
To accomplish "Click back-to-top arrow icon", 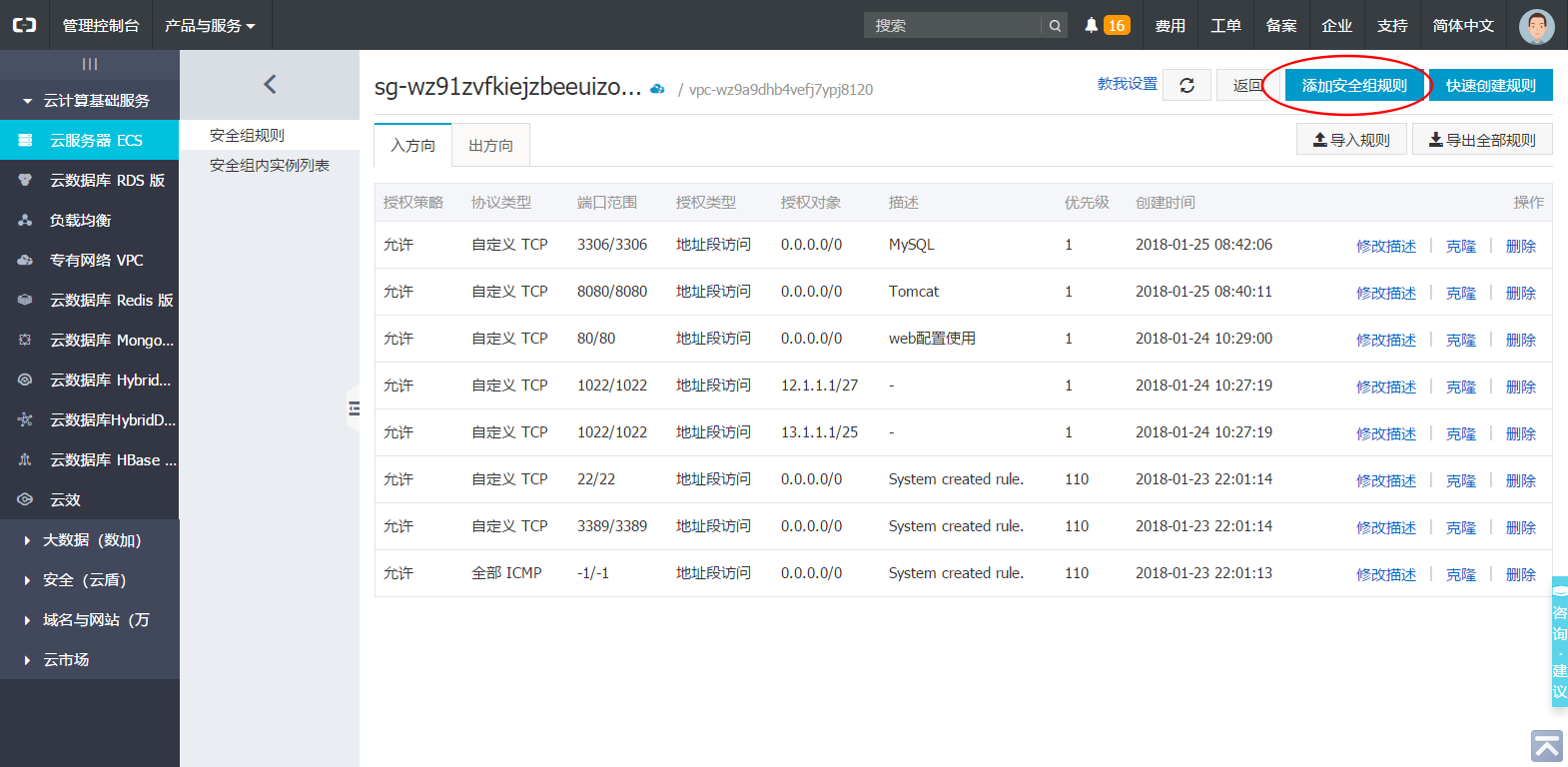I will 1547,746.
